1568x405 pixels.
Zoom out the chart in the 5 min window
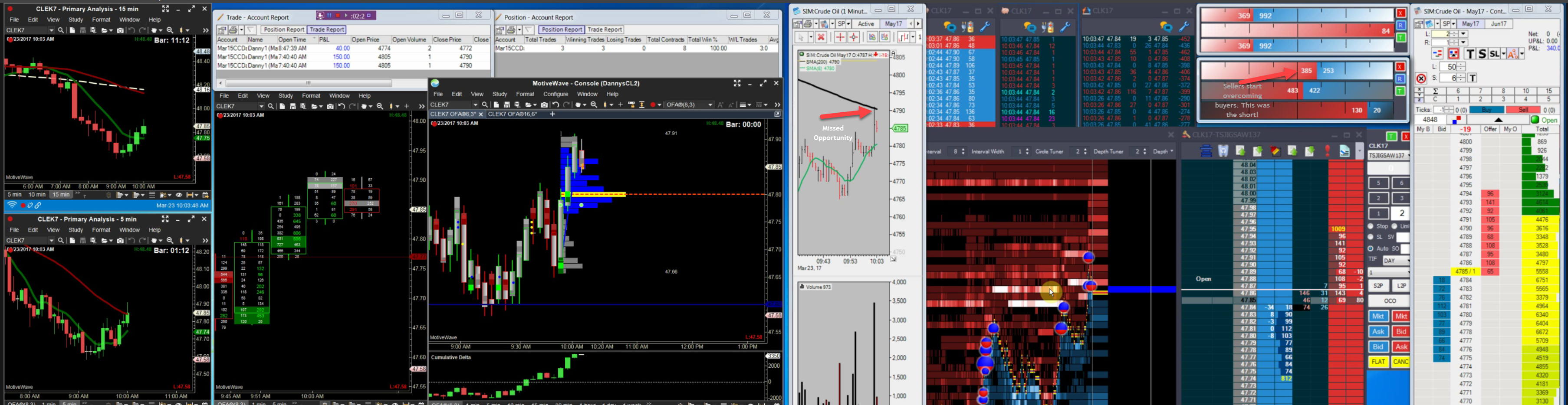click(170, 240)
